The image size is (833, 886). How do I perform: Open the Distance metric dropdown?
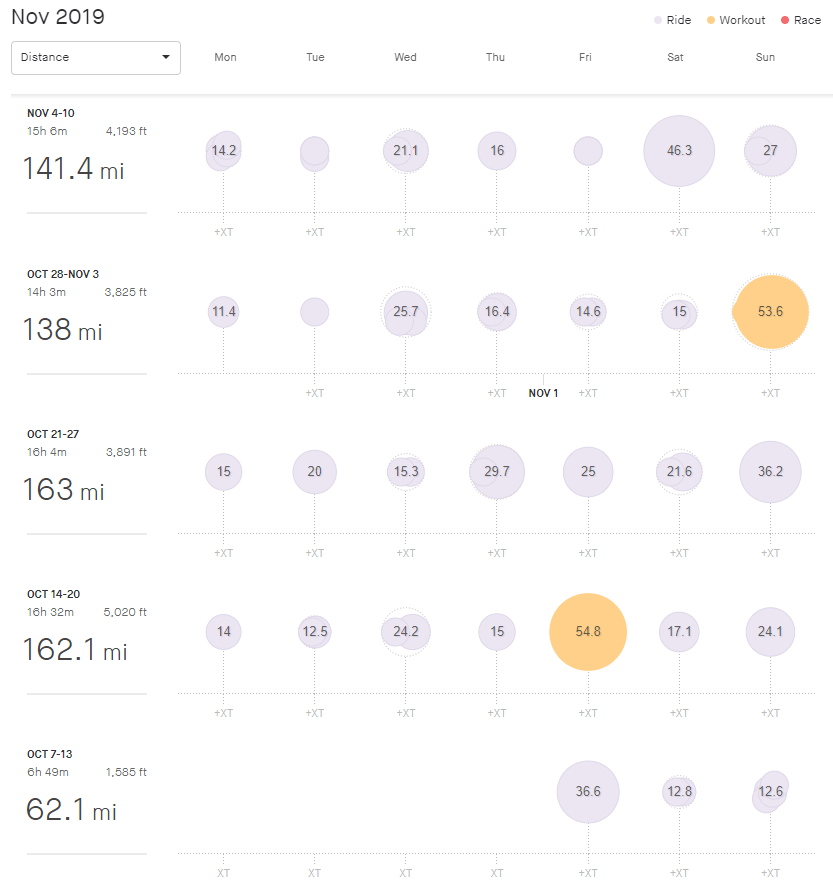tap(96, 58)
